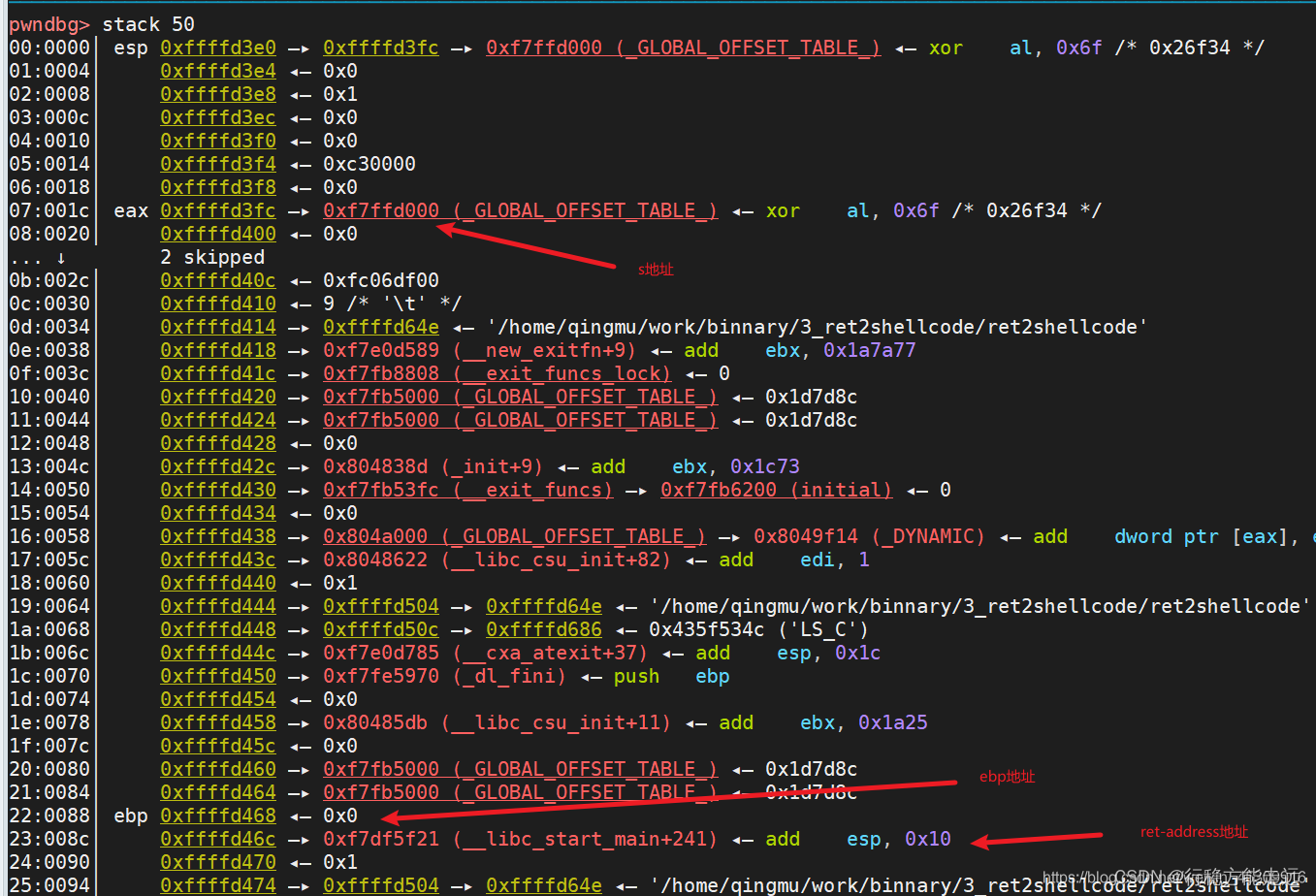1316x896 pixels.
Task: Select stack address 0xffffd428
Action: pos(218,443)
